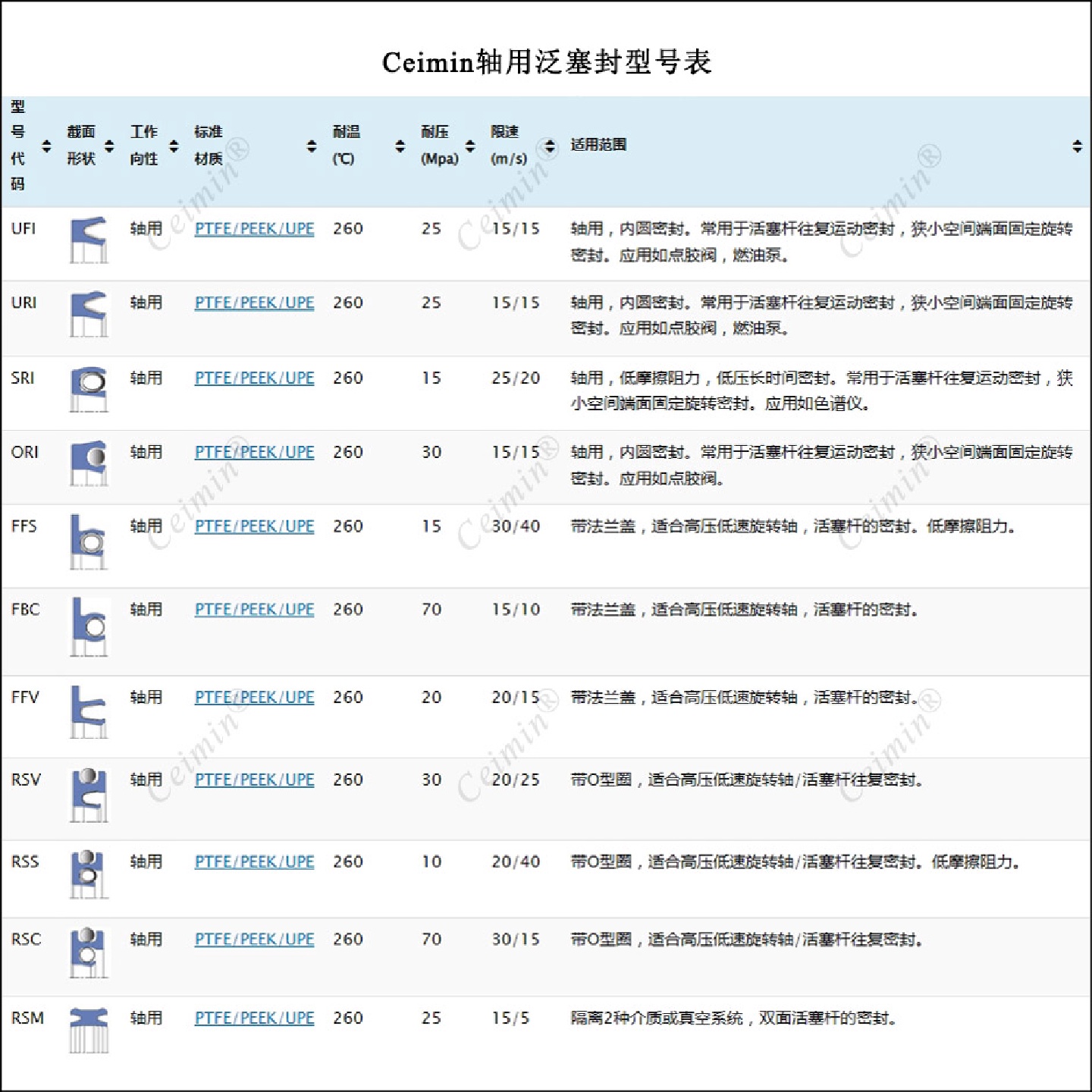
Task: Sort by the 截面形状 column arrows
Action: coord(109,146)
